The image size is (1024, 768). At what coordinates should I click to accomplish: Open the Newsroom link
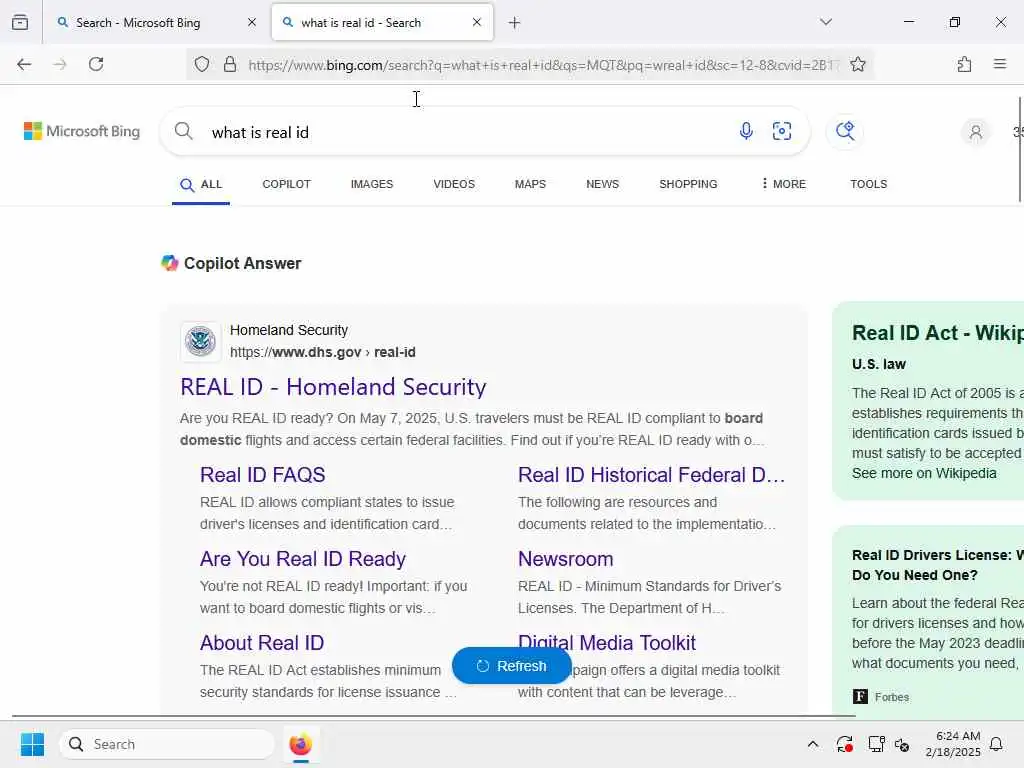coord(566,559)
